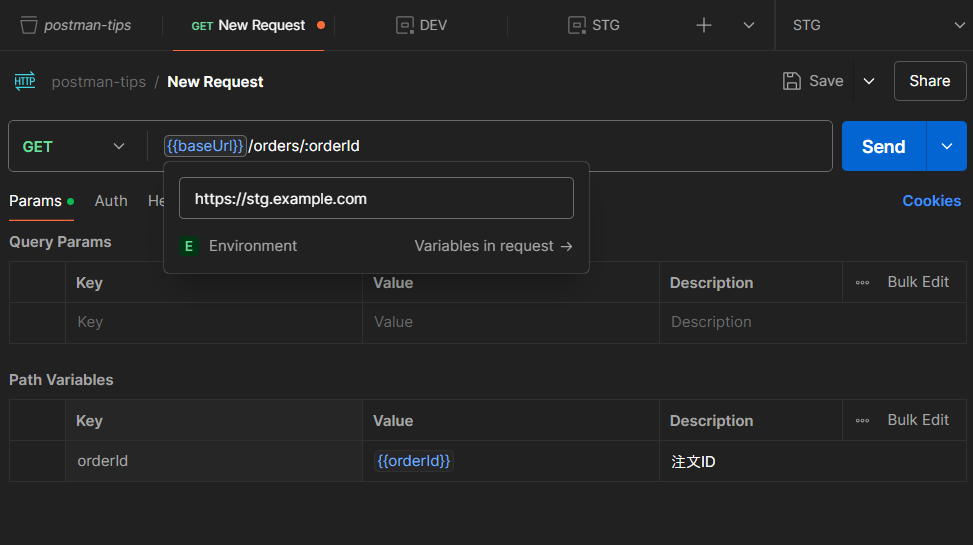Click the DEV tab environment icon
This screenshot has height=545, width=973.
coord(404,25)
